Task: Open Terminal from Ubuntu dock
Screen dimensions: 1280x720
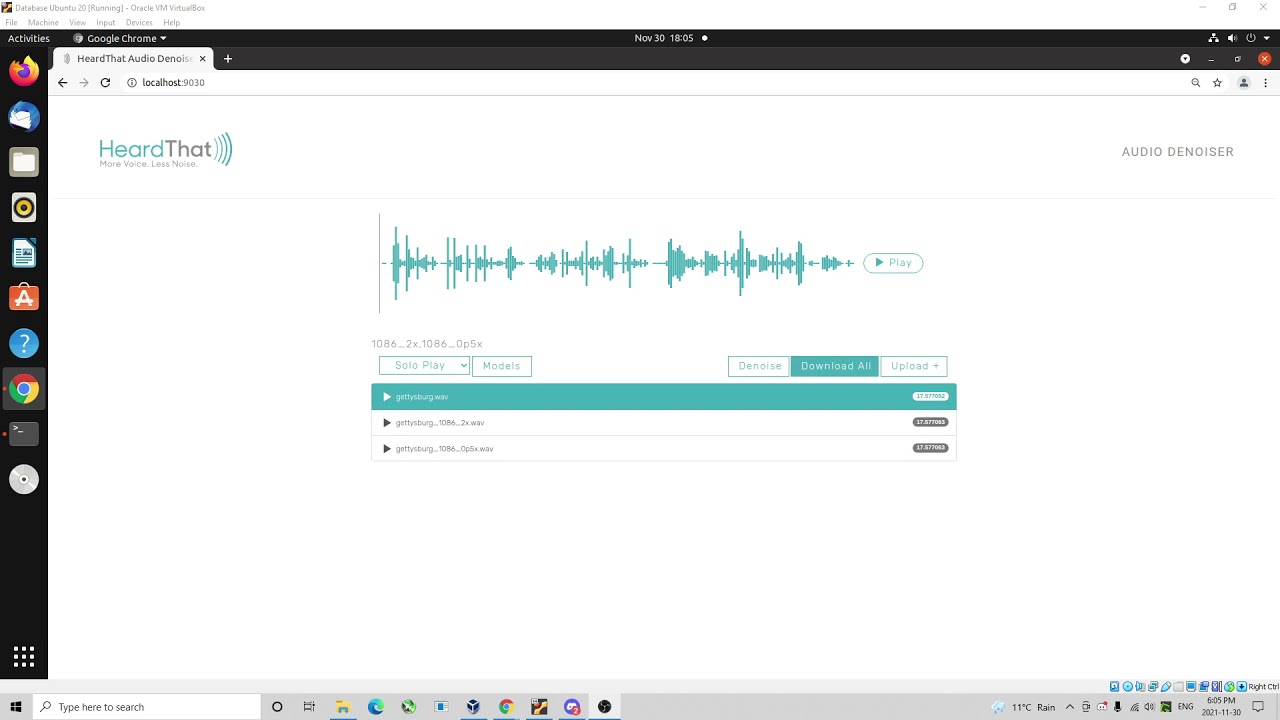Action: (24, 433)
